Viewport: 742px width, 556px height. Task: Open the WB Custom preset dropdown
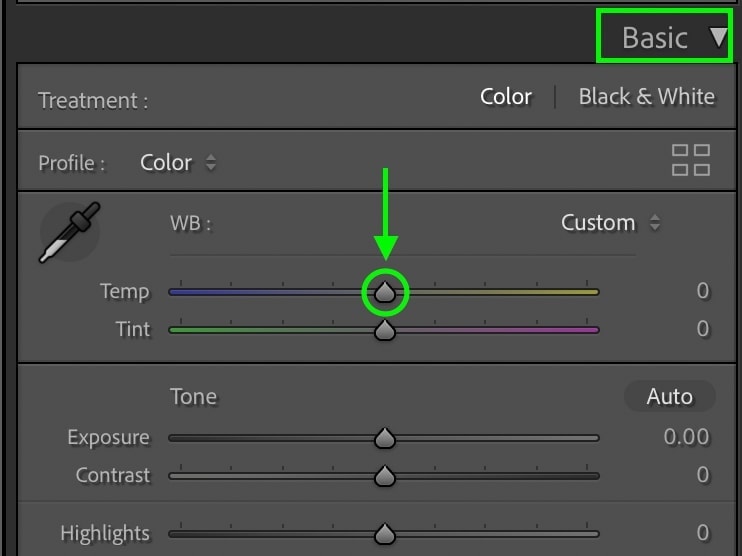pyautogui.click(x=610, y=223)
